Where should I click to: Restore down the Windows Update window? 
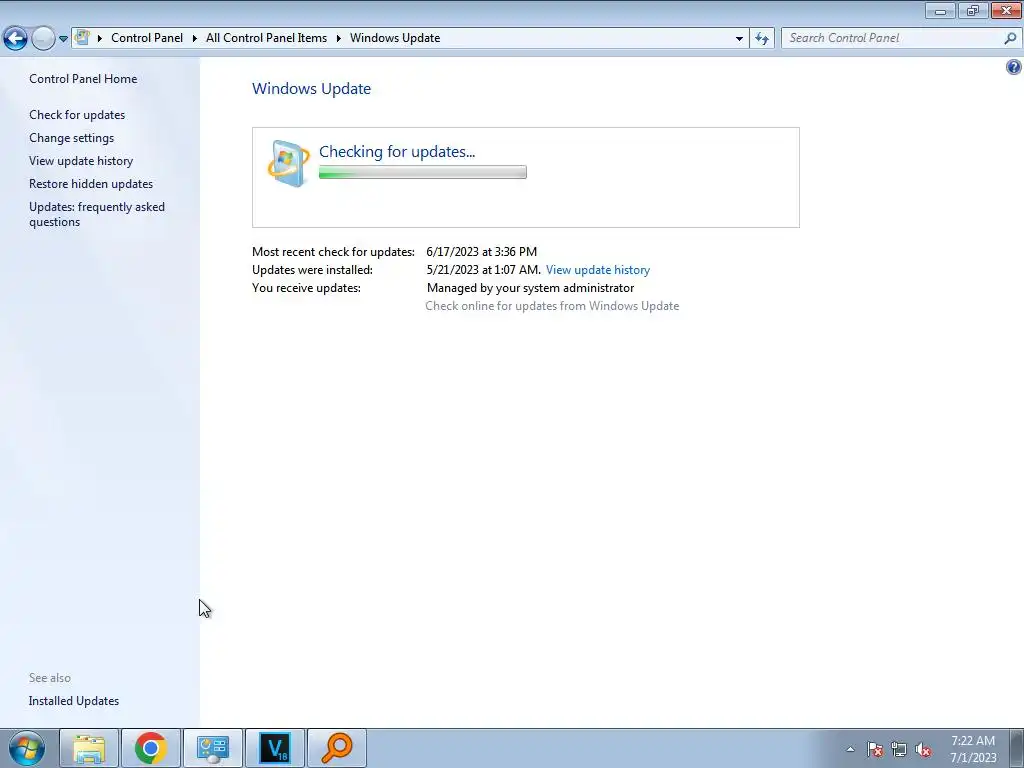973,10
